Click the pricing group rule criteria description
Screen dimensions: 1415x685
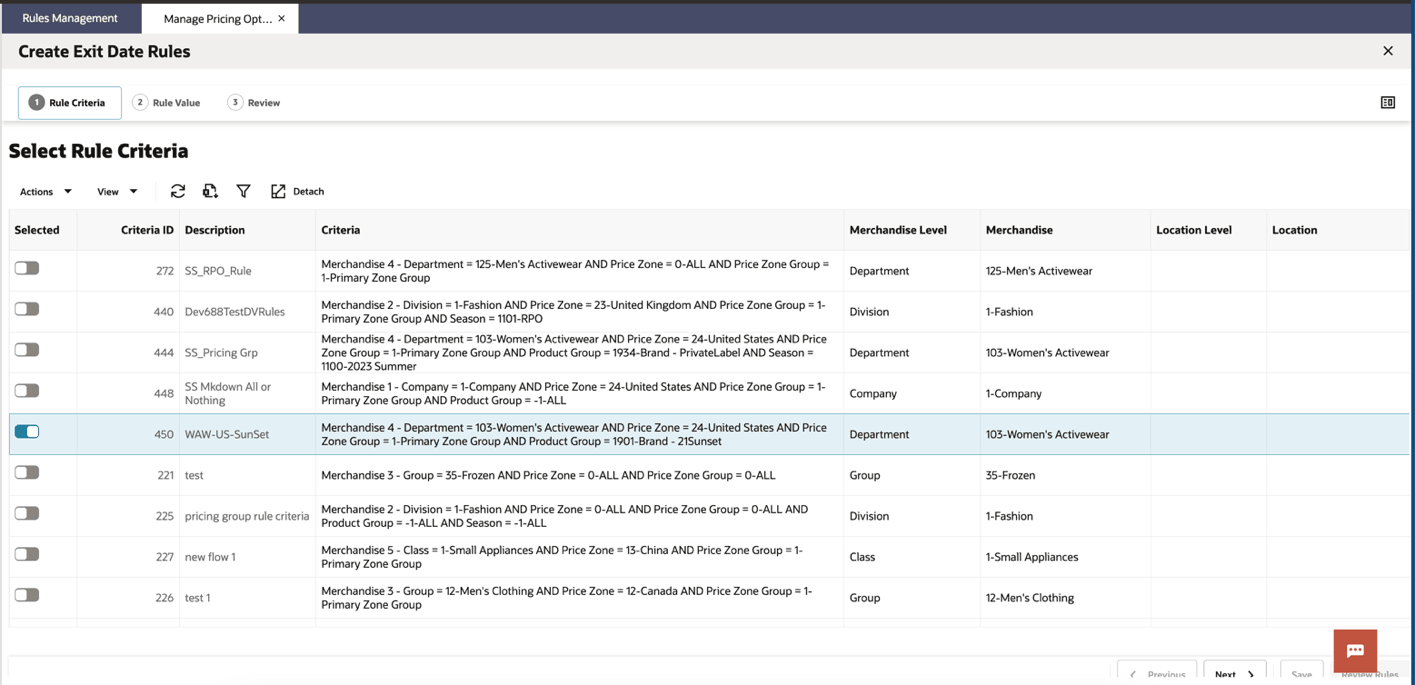pyautogui.click(x=247, y=516)
